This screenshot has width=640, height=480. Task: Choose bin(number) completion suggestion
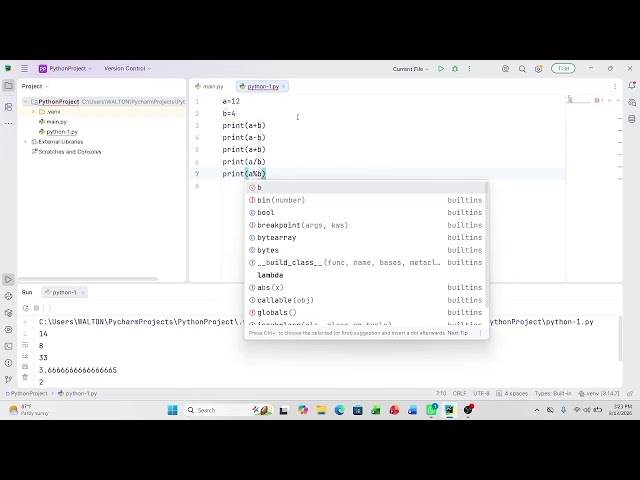366,200
